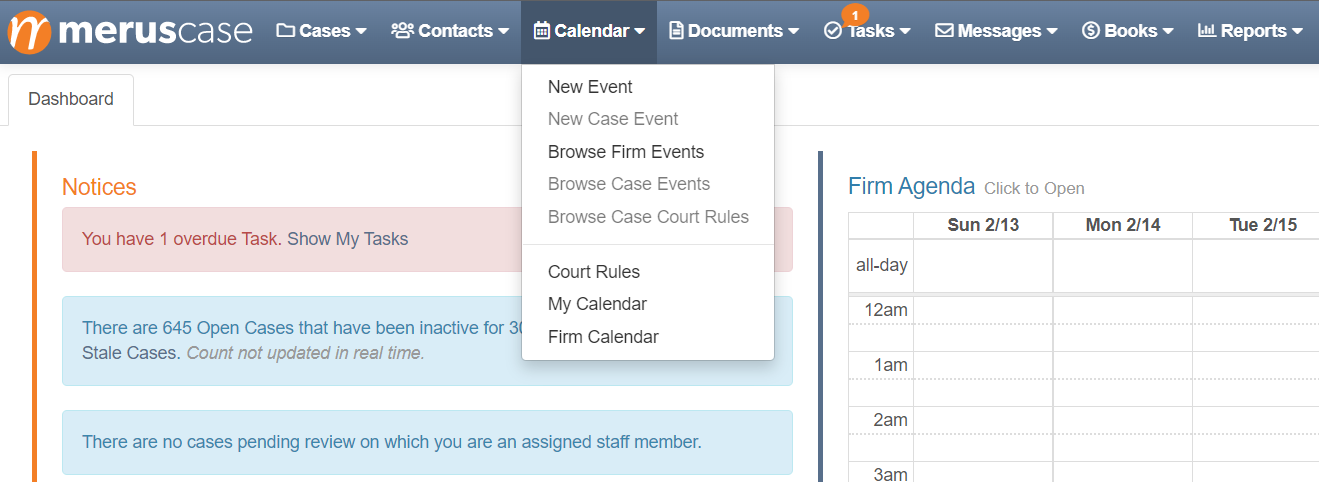Click the people icon beside Contacts
Image resolution: width=1319 pixels, height=482 pixels.
403,31
